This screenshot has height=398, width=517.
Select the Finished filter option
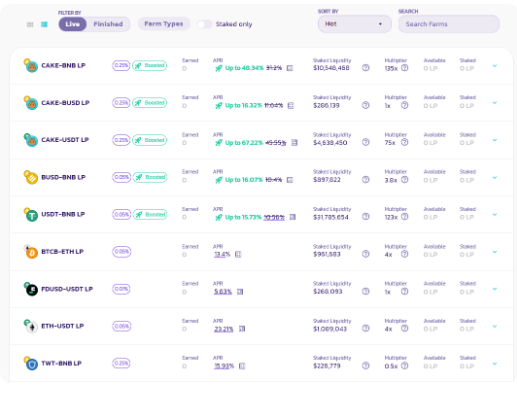tap(108, 24)
